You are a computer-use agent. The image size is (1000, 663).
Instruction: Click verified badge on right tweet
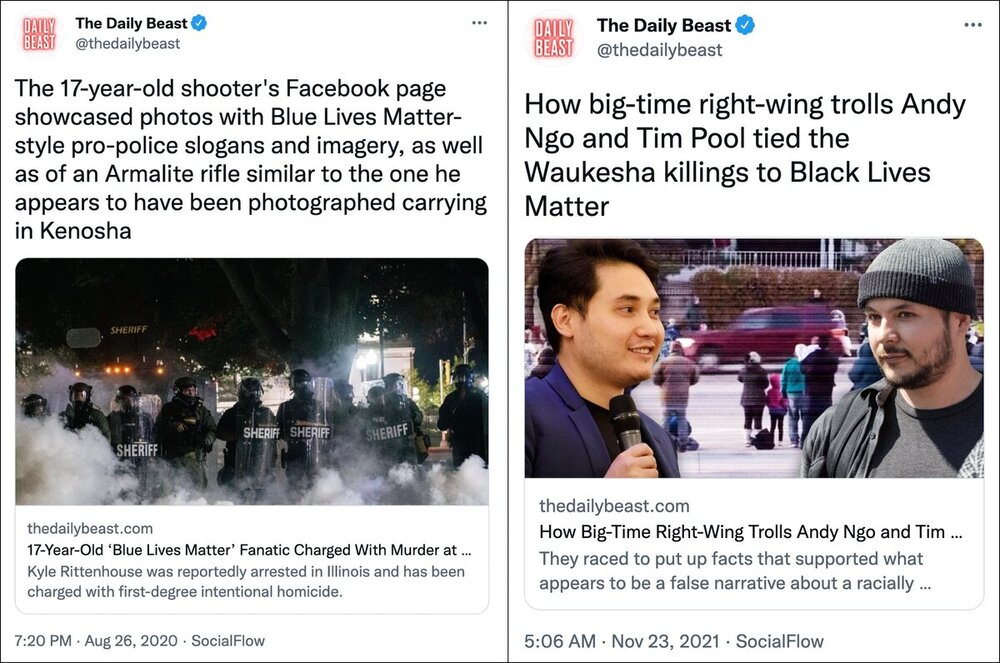click(745, 26)
